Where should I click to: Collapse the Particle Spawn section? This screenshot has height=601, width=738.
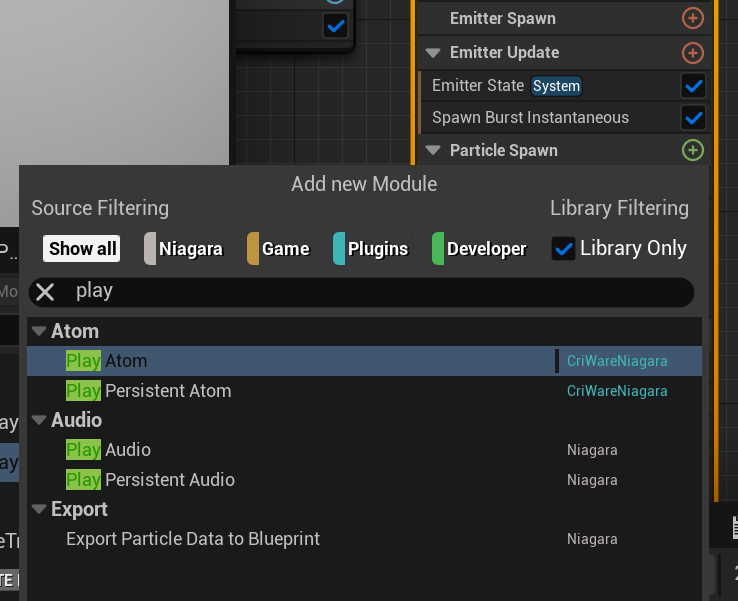(433, 150)
